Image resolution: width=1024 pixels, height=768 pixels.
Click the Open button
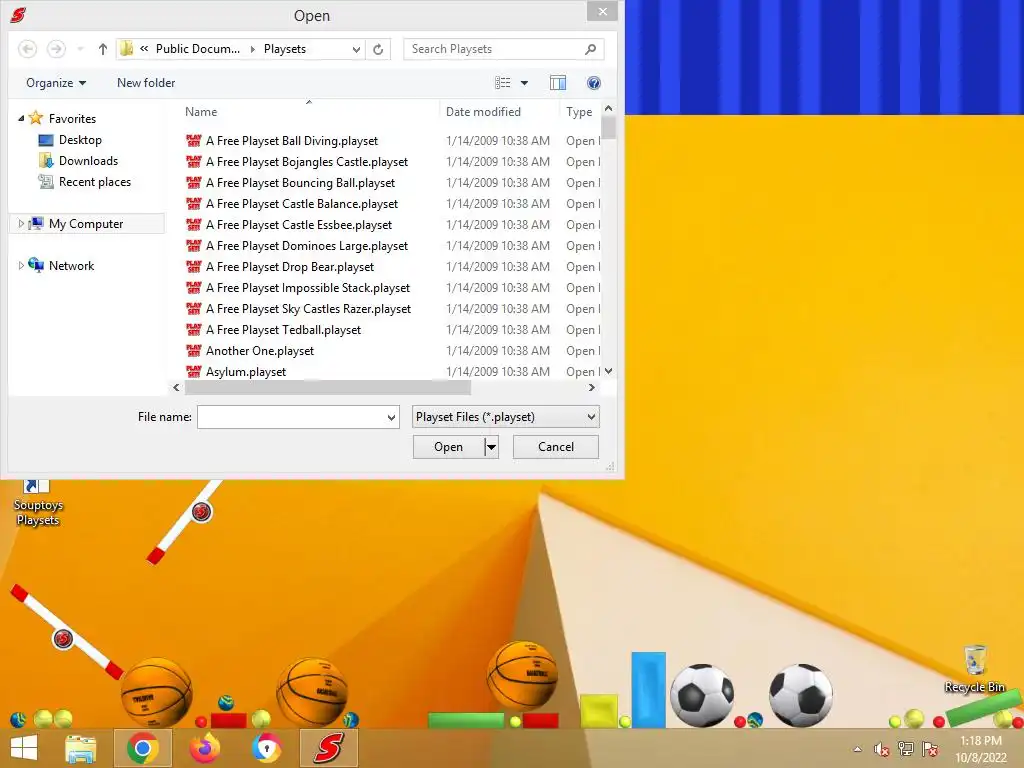click(x=449, y=447)
